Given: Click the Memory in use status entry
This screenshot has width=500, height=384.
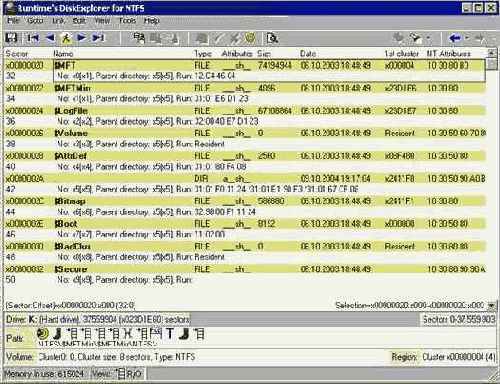Looking at the screenshot, I should [44, 374].
